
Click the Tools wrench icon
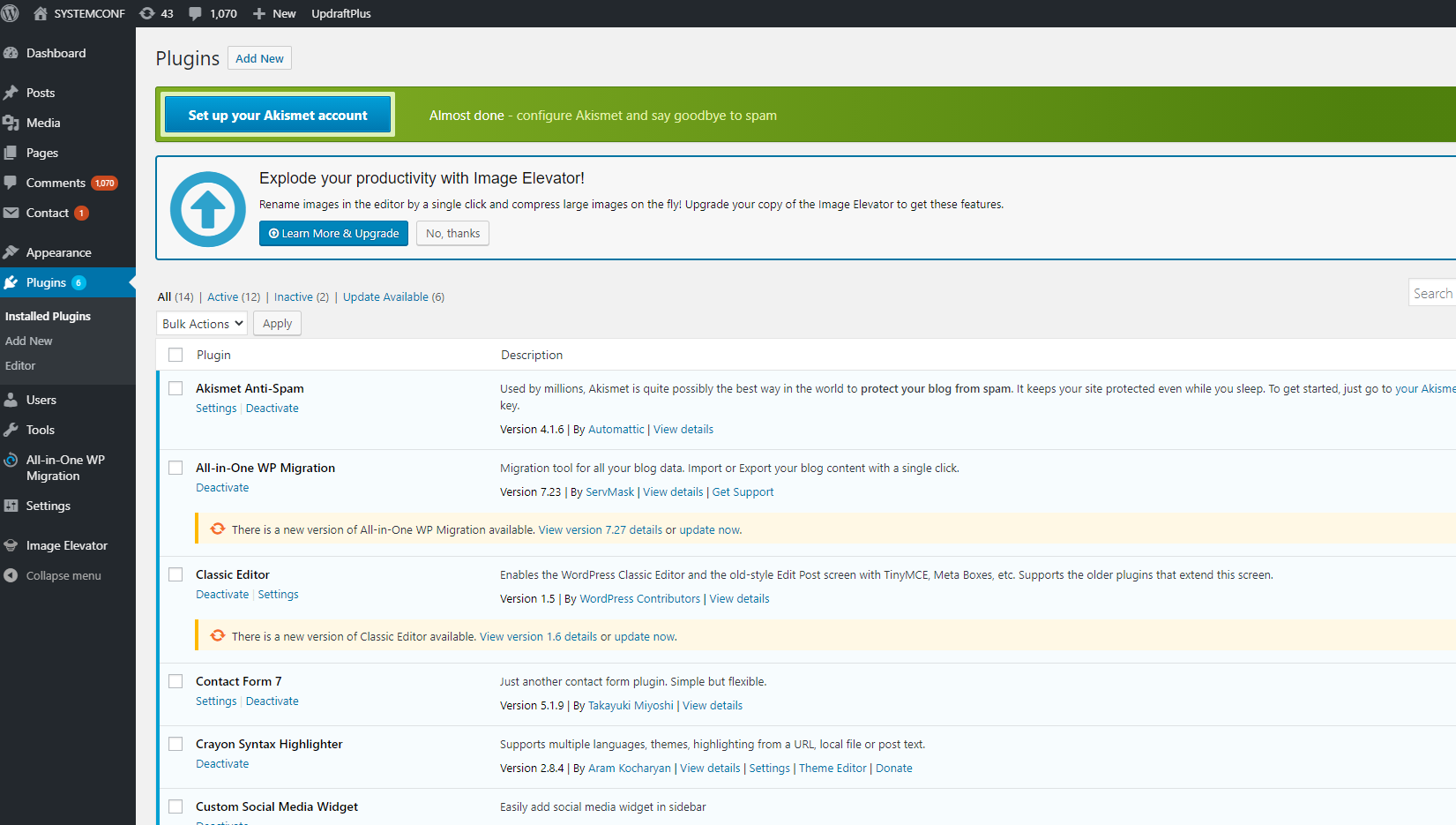11,430
